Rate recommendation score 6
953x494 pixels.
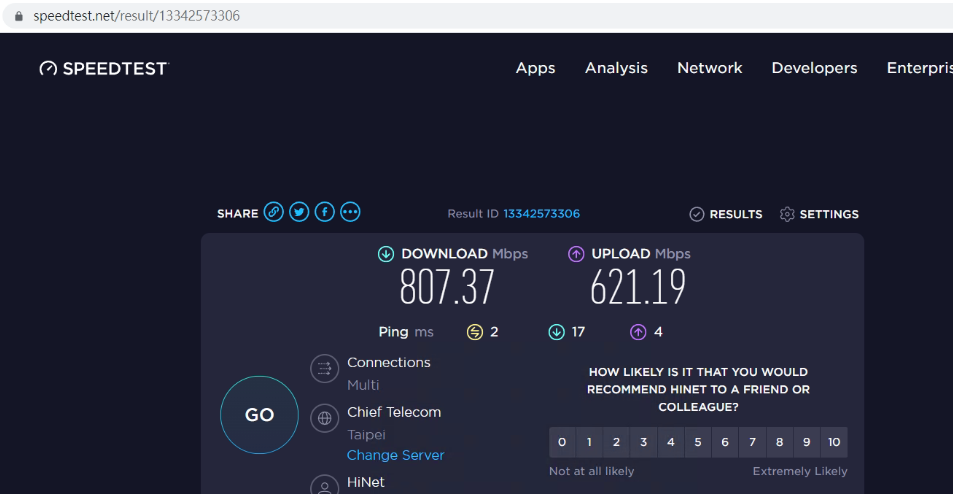pos(725,442)
